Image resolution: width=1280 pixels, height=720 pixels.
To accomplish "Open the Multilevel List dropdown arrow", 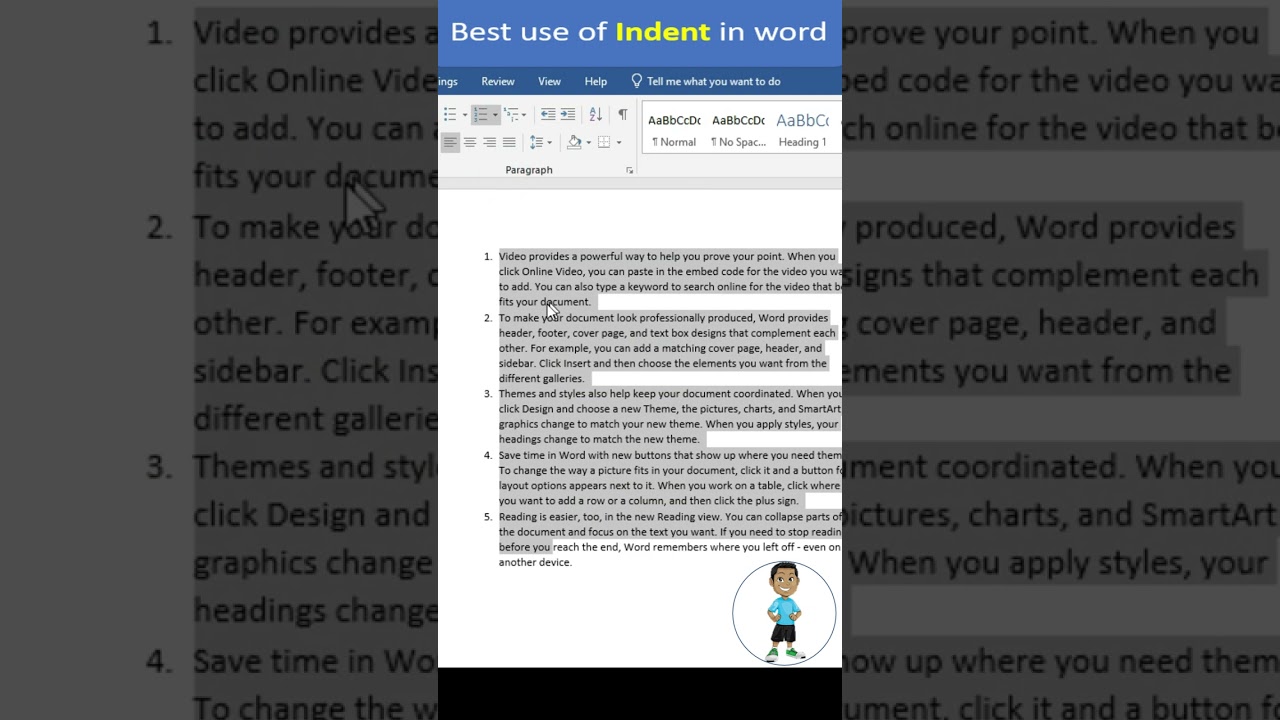I will pos(524,115).
